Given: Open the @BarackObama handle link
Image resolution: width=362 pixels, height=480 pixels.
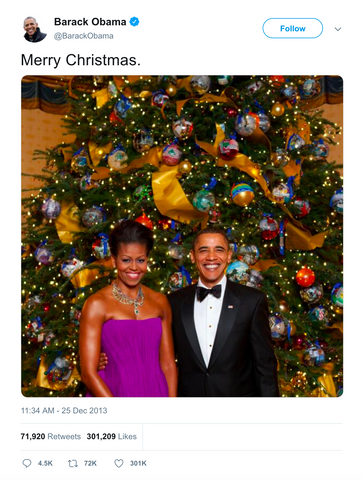Looking at the screenshot, I should [84, 36].
